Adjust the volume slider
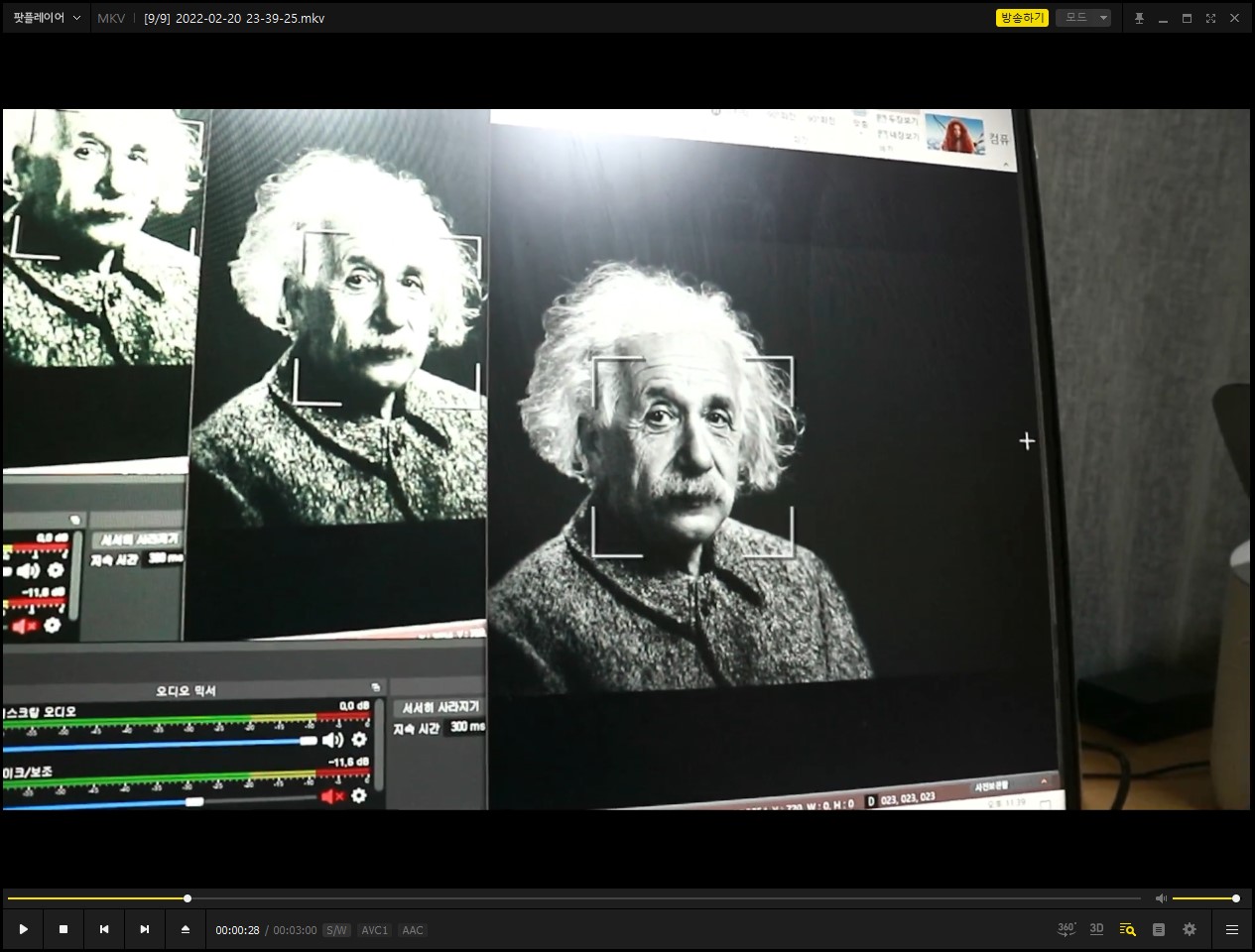This screenshot has width=1255, height=952. pos(1205,898)
